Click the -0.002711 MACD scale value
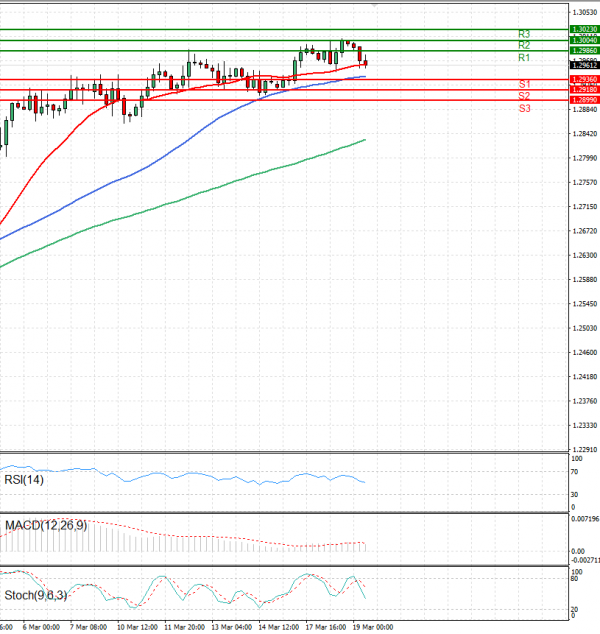600x634 pixels. coord(585,560)
